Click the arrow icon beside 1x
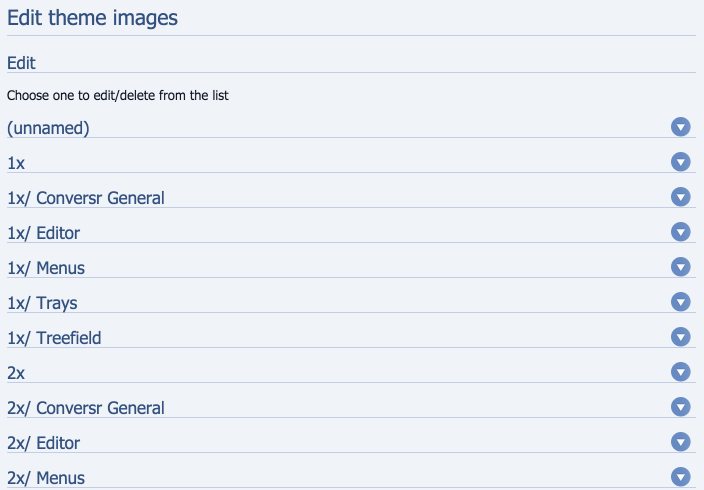704x490 pixels. coord(681,162)
